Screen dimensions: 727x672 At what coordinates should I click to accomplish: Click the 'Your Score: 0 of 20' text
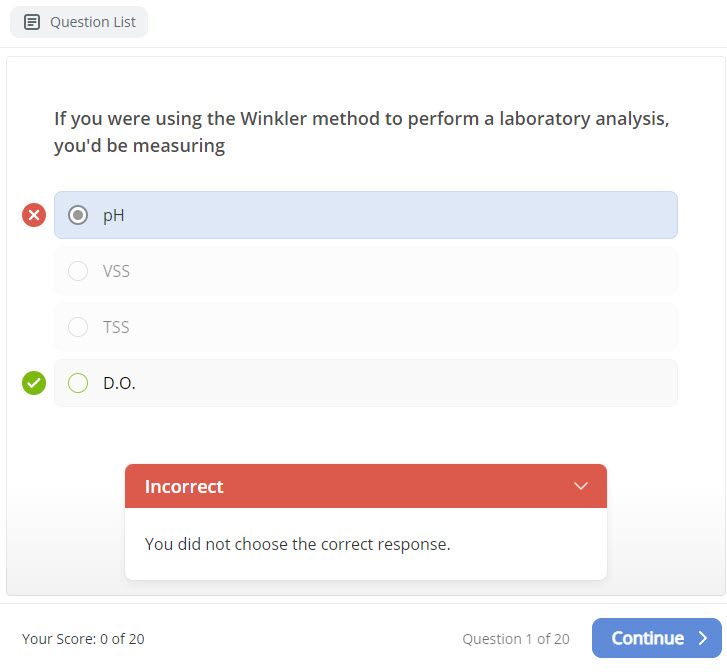coord(83,639)
